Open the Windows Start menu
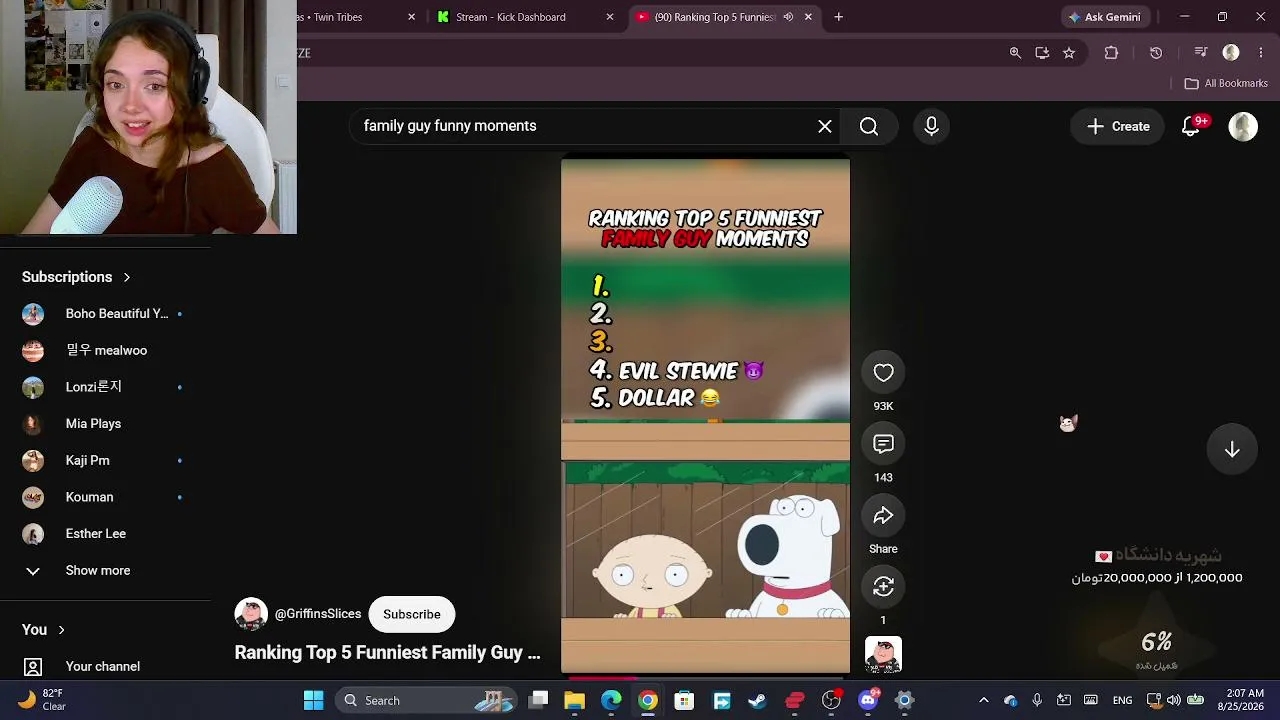The width and height of the screenshot is (1280, 720). pos(313,700)
